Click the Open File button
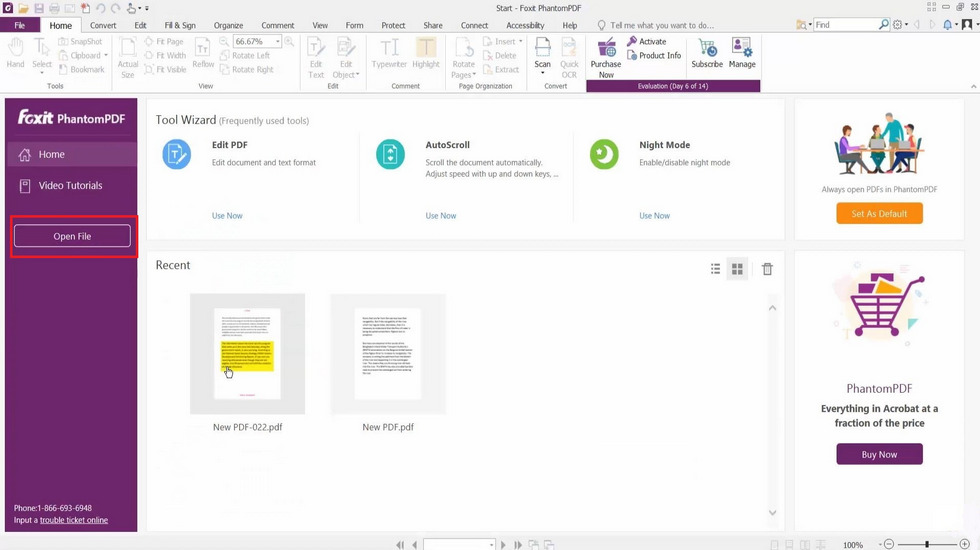The width and height of the screenshot is (980, 550). coord(72,236)
